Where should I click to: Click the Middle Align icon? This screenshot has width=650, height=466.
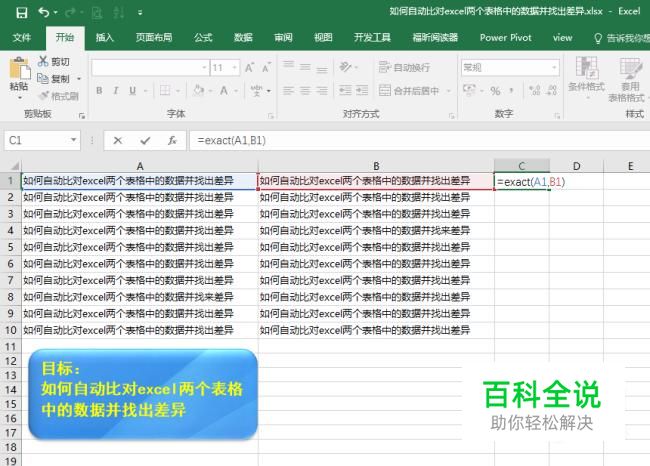(x=305, y=67)
